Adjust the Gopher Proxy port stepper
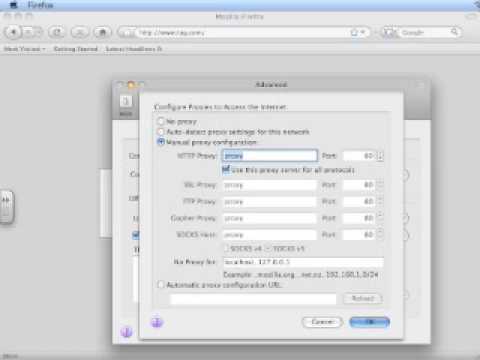The width and height of the screenshot is (480, 360). (380, 219)
